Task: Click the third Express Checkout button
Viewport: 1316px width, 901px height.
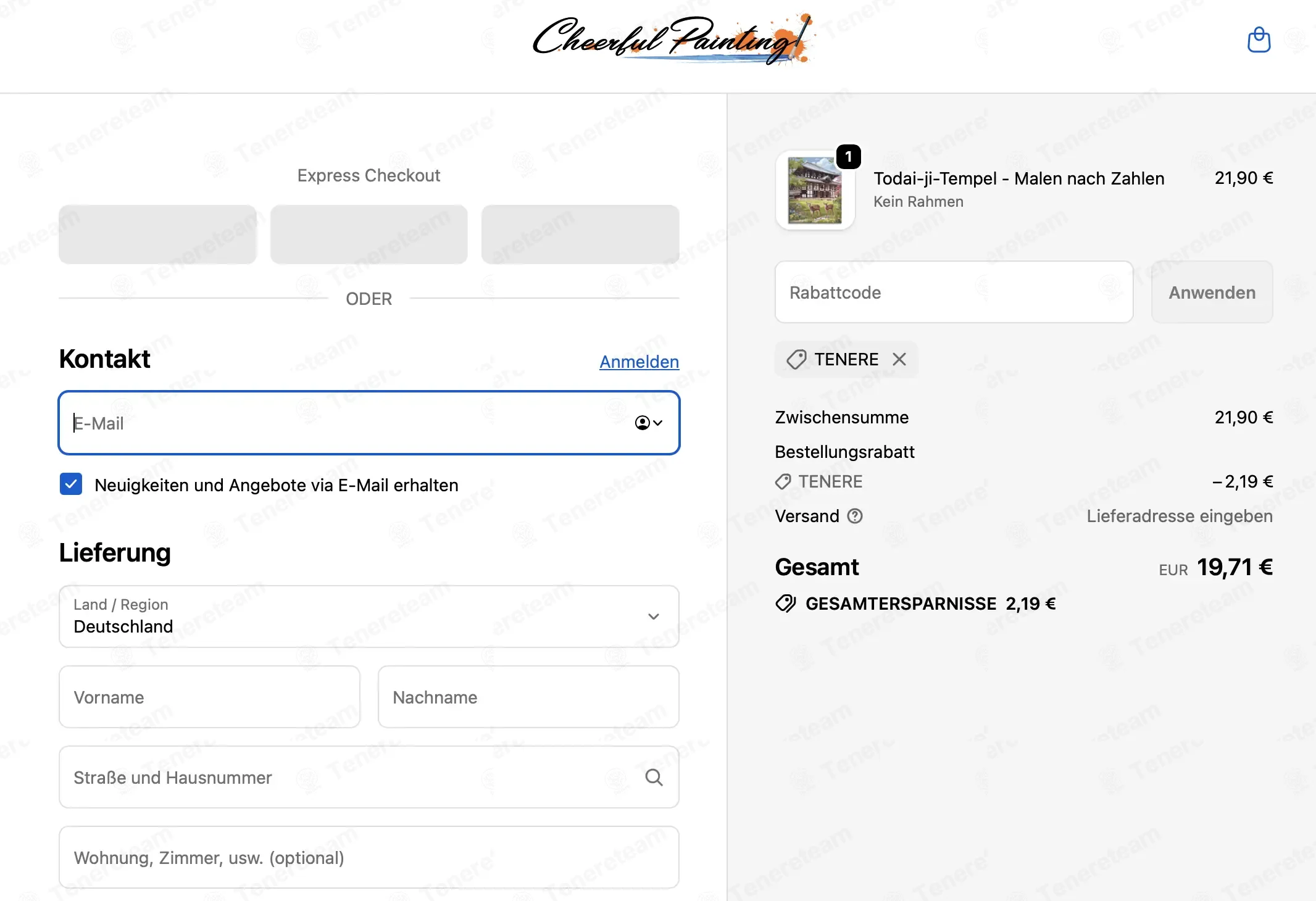Action: point(580,235)
